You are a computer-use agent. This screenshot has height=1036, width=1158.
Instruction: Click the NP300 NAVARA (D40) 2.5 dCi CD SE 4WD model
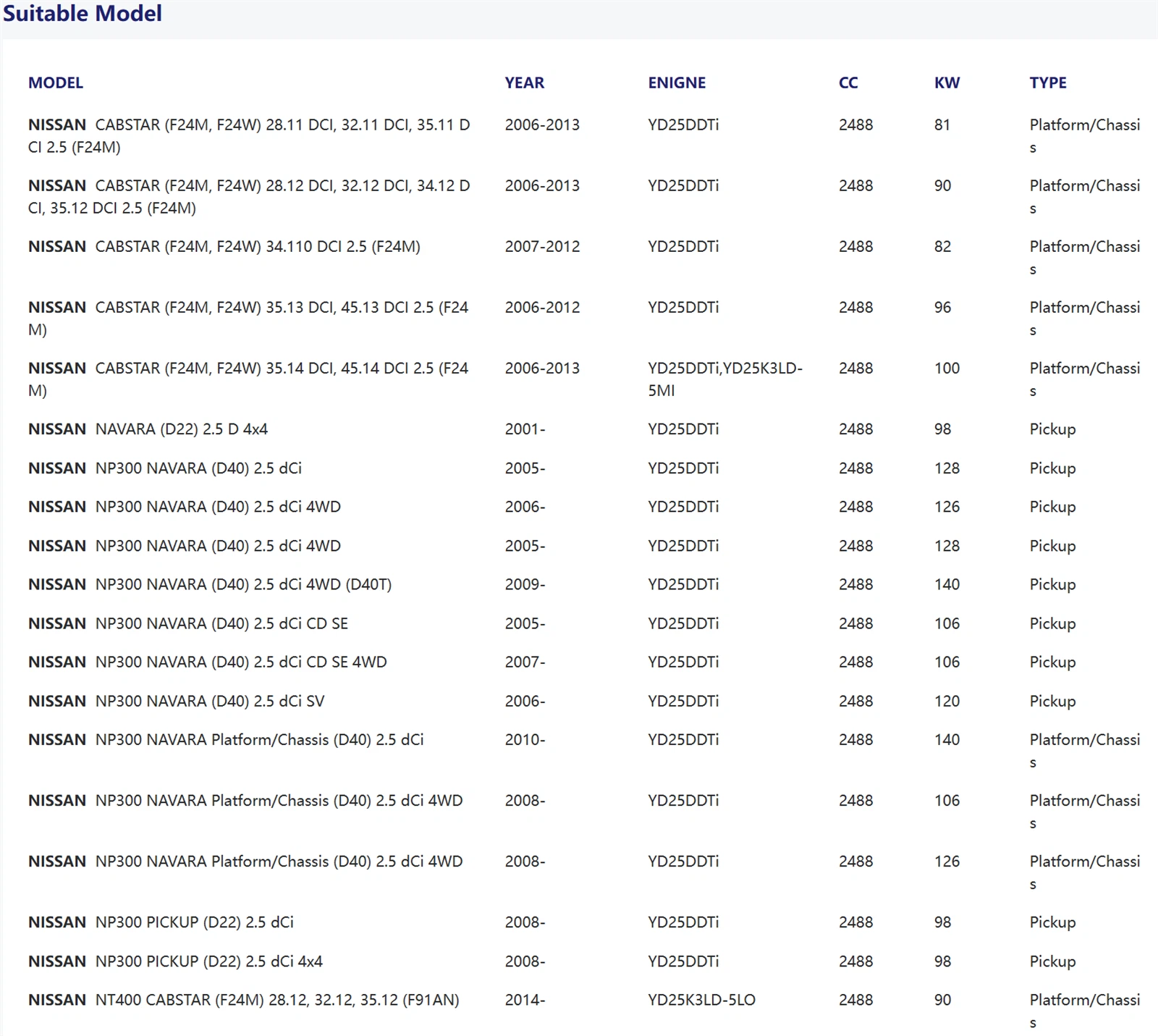coord(208,662)
